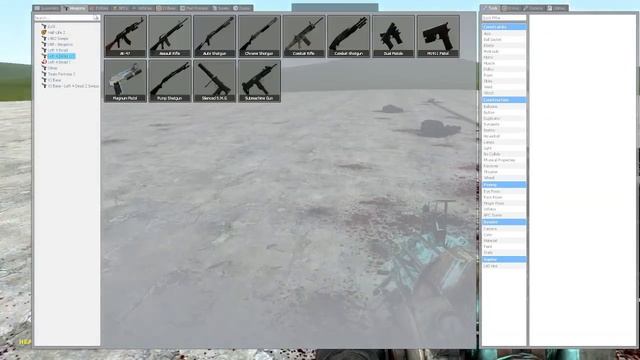Image resolution: width=640 pixels, height=360 pixels.
Task: Select the highlighted Left 4 Dead category
Action: pyautogui.click(x=61, y=56)
